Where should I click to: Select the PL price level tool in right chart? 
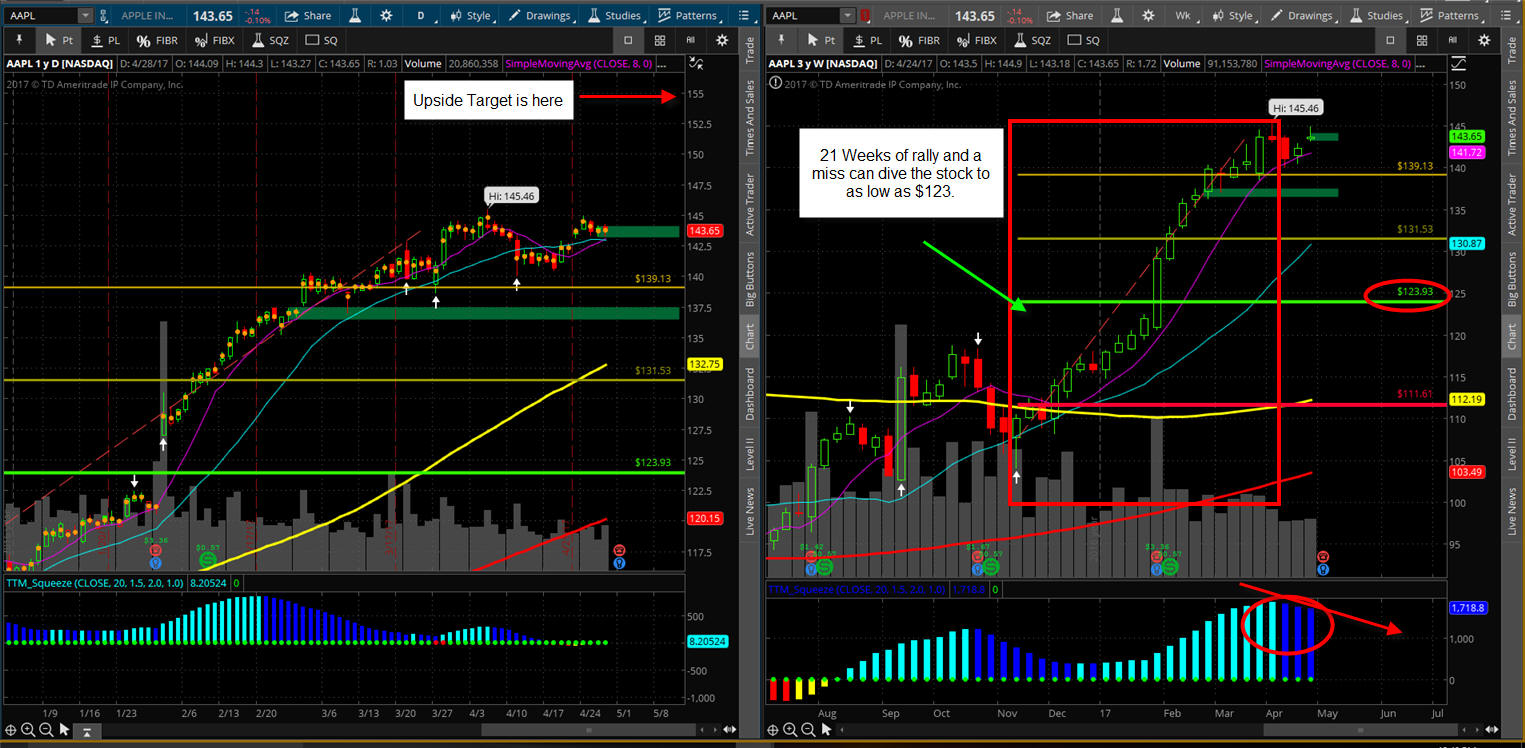point(868,40)
